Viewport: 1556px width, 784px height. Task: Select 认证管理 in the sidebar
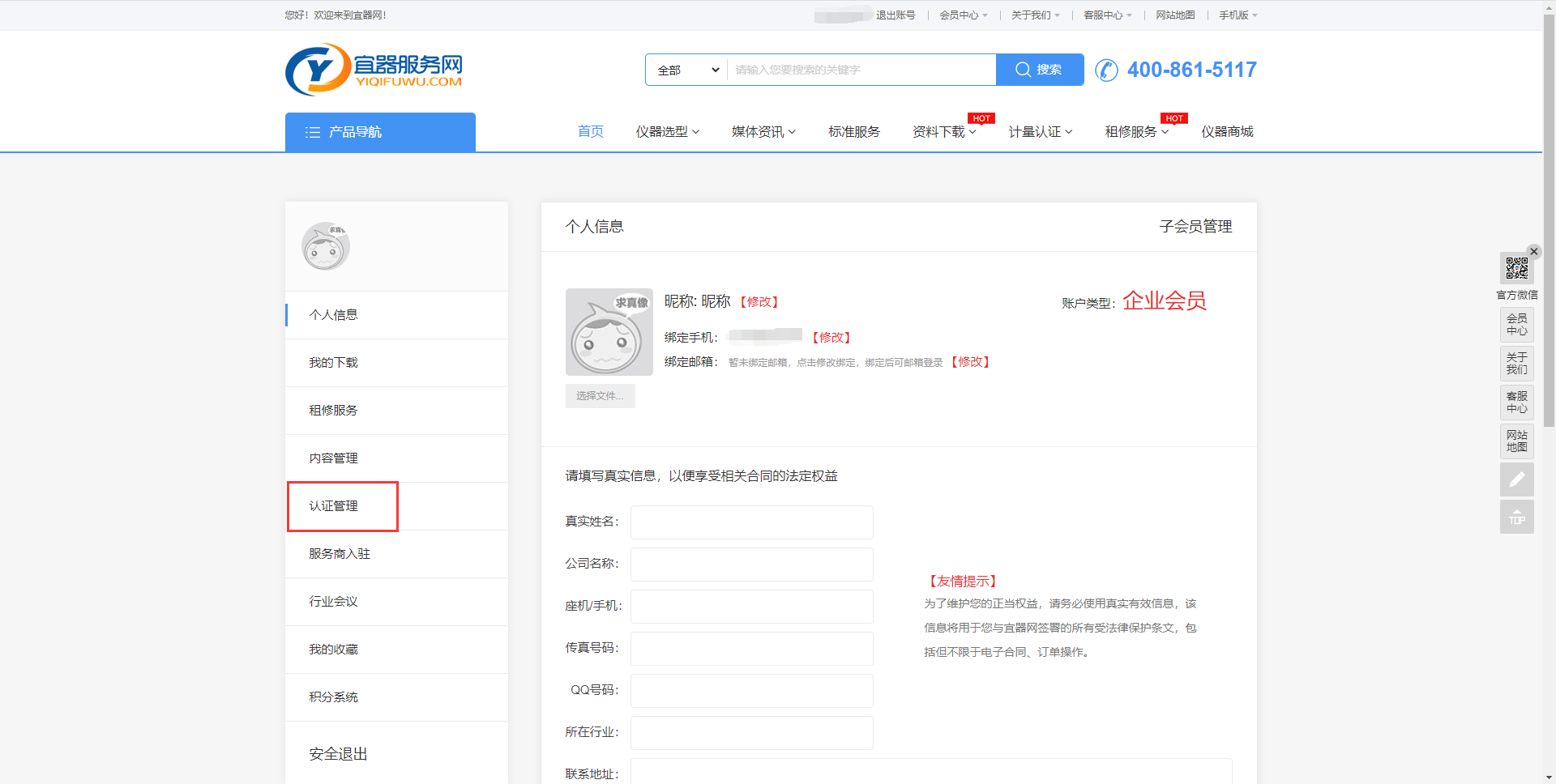coord(397,506)
